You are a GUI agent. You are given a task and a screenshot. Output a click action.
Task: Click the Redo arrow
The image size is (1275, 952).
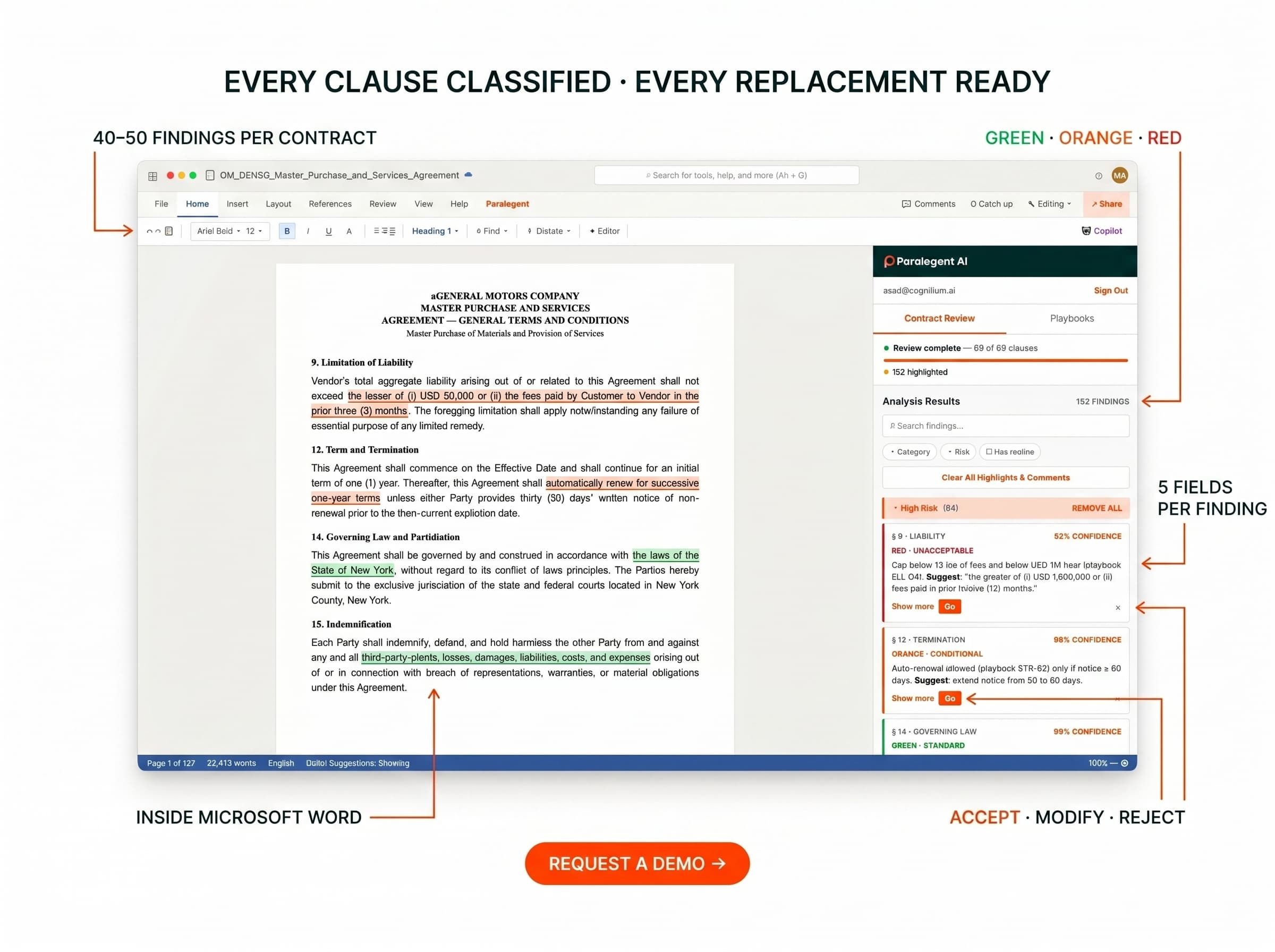(158, 232)
